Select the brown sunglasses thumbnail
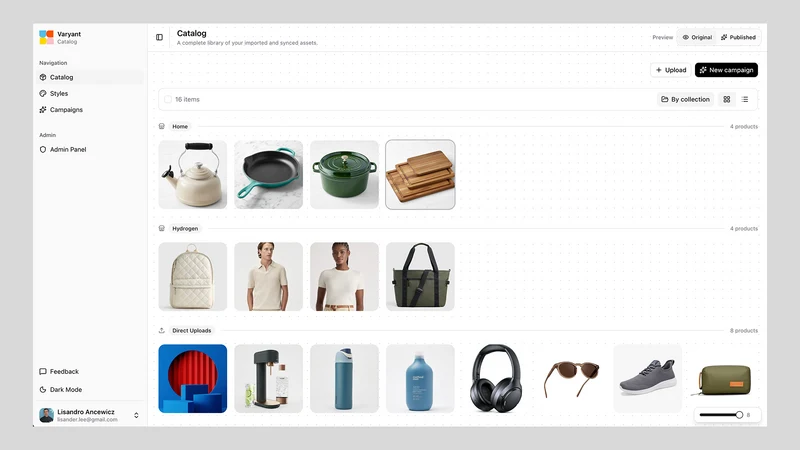Image resolution: width=800 pixels, height=450 pixels. pos(572,379)
